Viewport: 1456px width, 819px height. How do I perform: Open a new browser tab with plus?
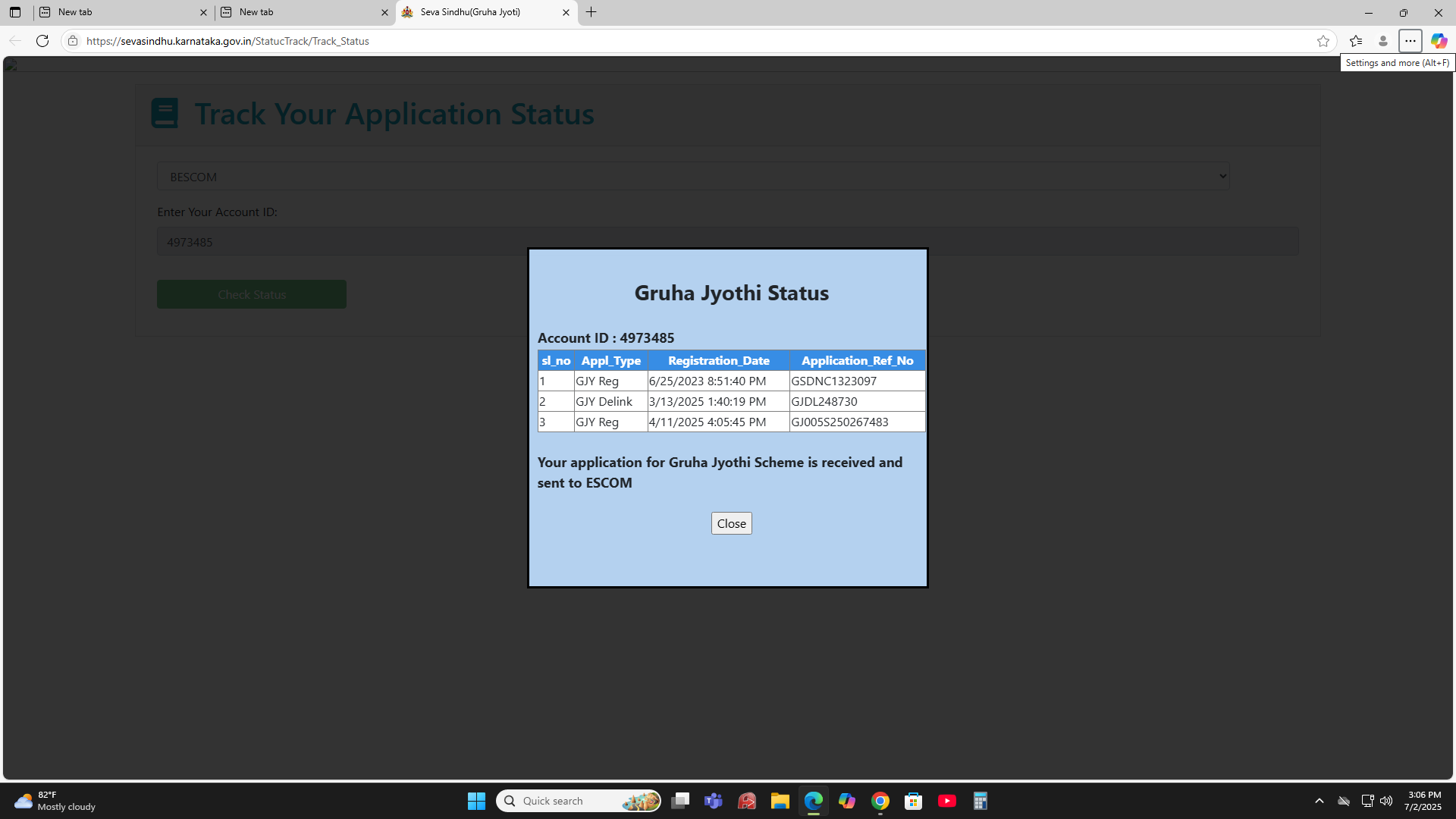pos(591,12)
